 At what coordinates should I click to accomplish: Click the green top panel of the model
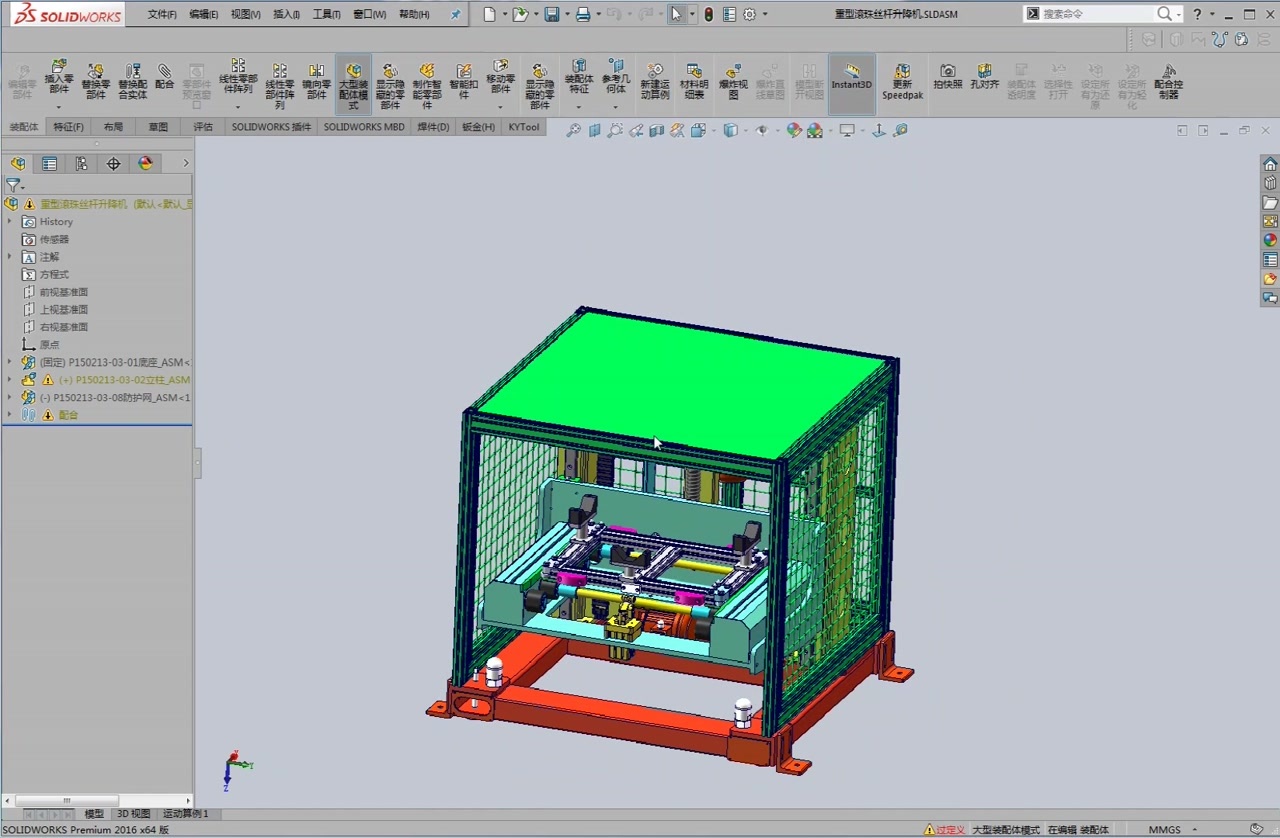tap(685, 385)
